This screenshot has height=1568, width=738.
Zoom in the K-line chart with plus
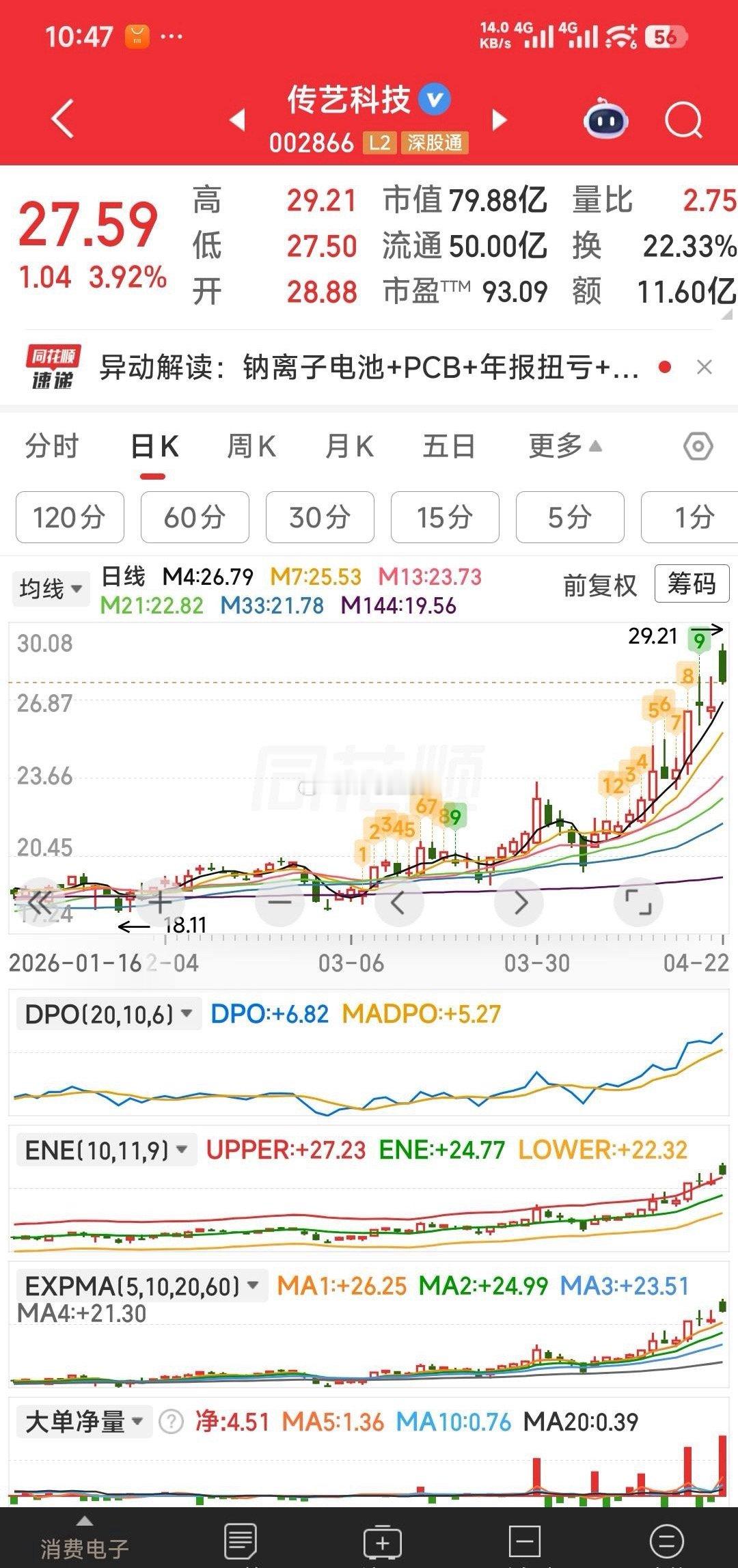pyautogui.click(x=160, y=903)
